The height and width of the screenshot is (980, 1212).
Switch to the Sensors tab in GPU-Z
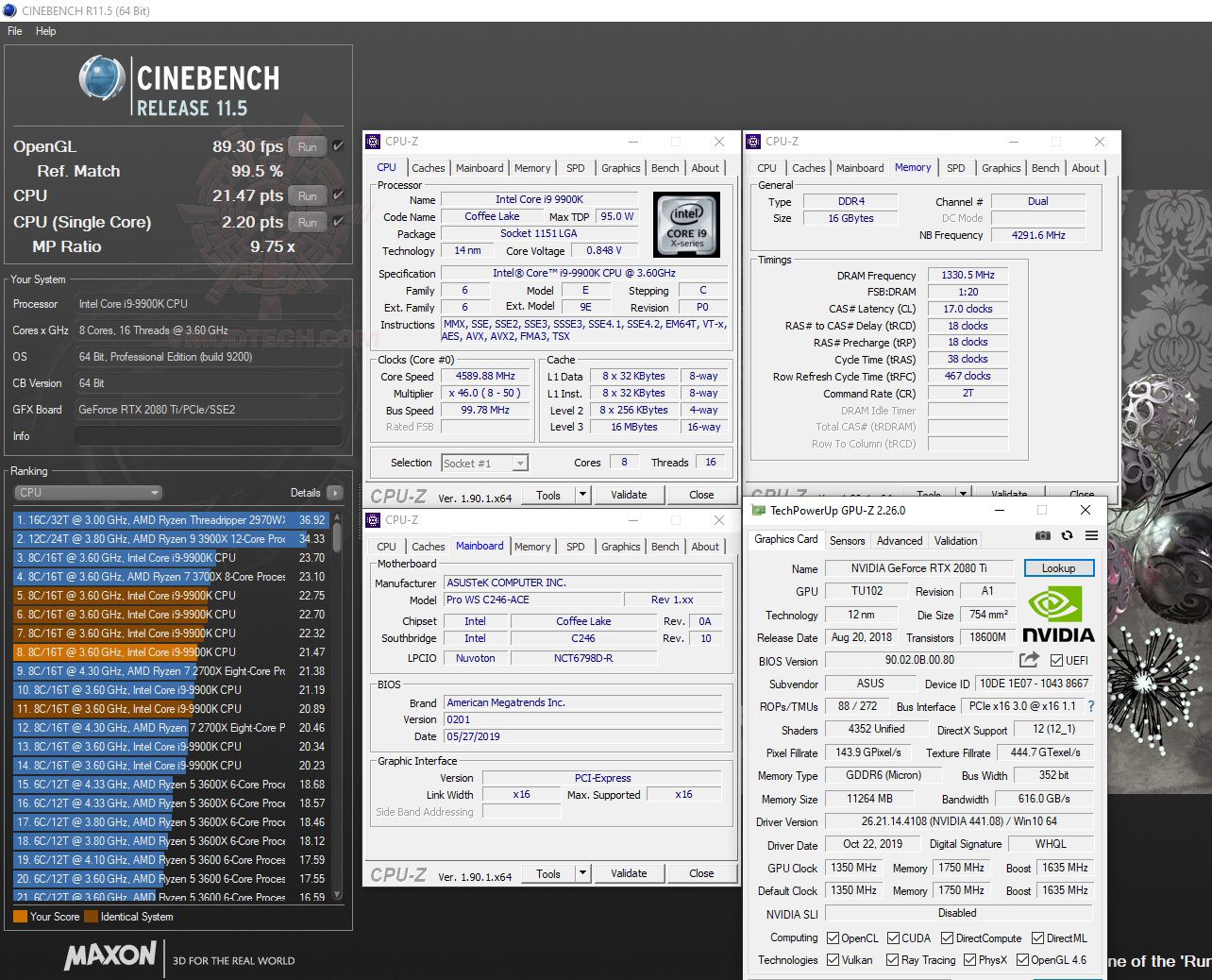(847, 540)
